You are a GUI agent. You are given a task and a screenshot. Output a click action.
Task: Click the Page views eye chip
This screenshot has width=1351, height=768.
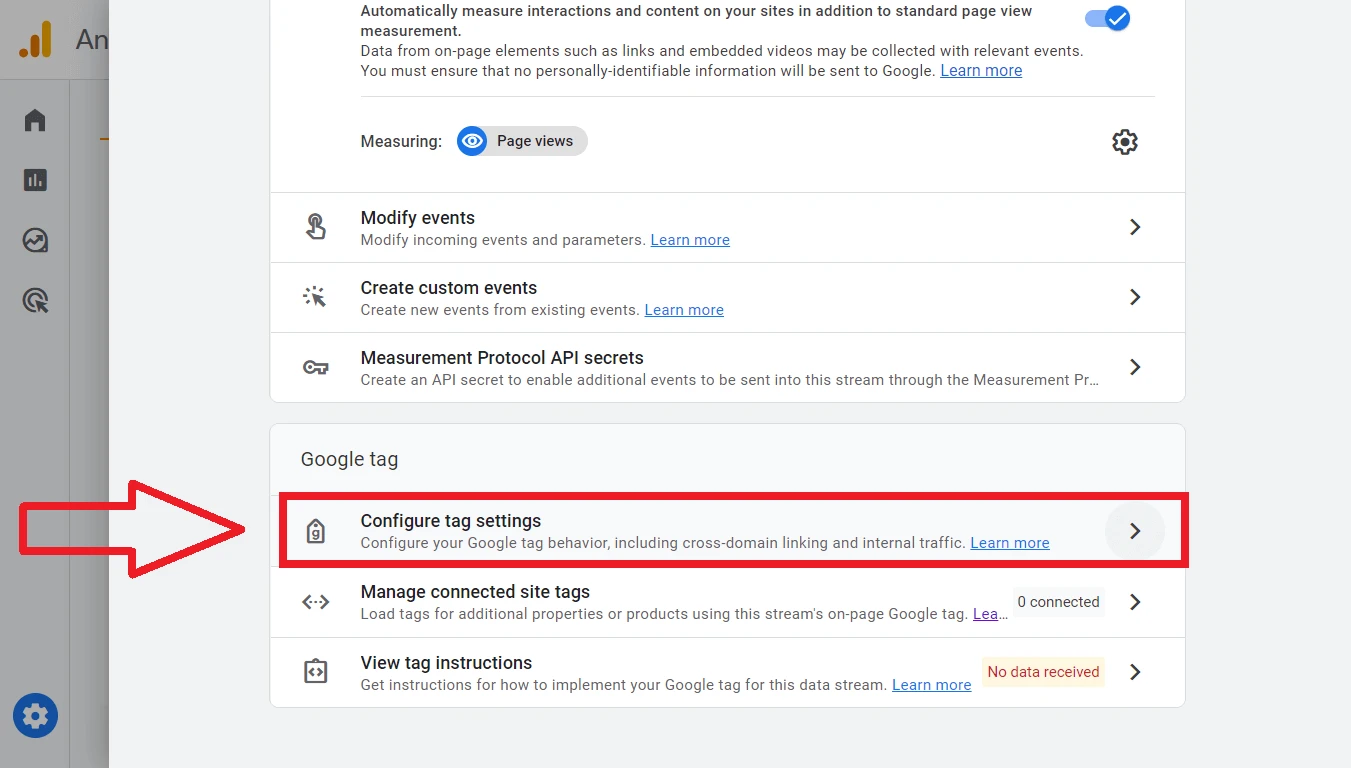pos(522,141)
